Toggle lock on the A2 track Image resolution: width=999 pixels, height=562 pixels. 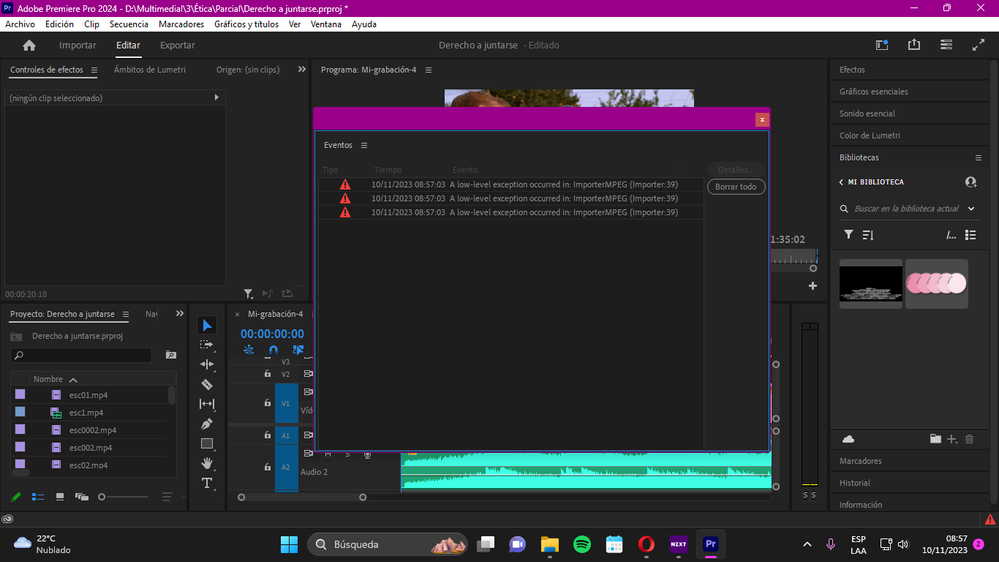268,467
